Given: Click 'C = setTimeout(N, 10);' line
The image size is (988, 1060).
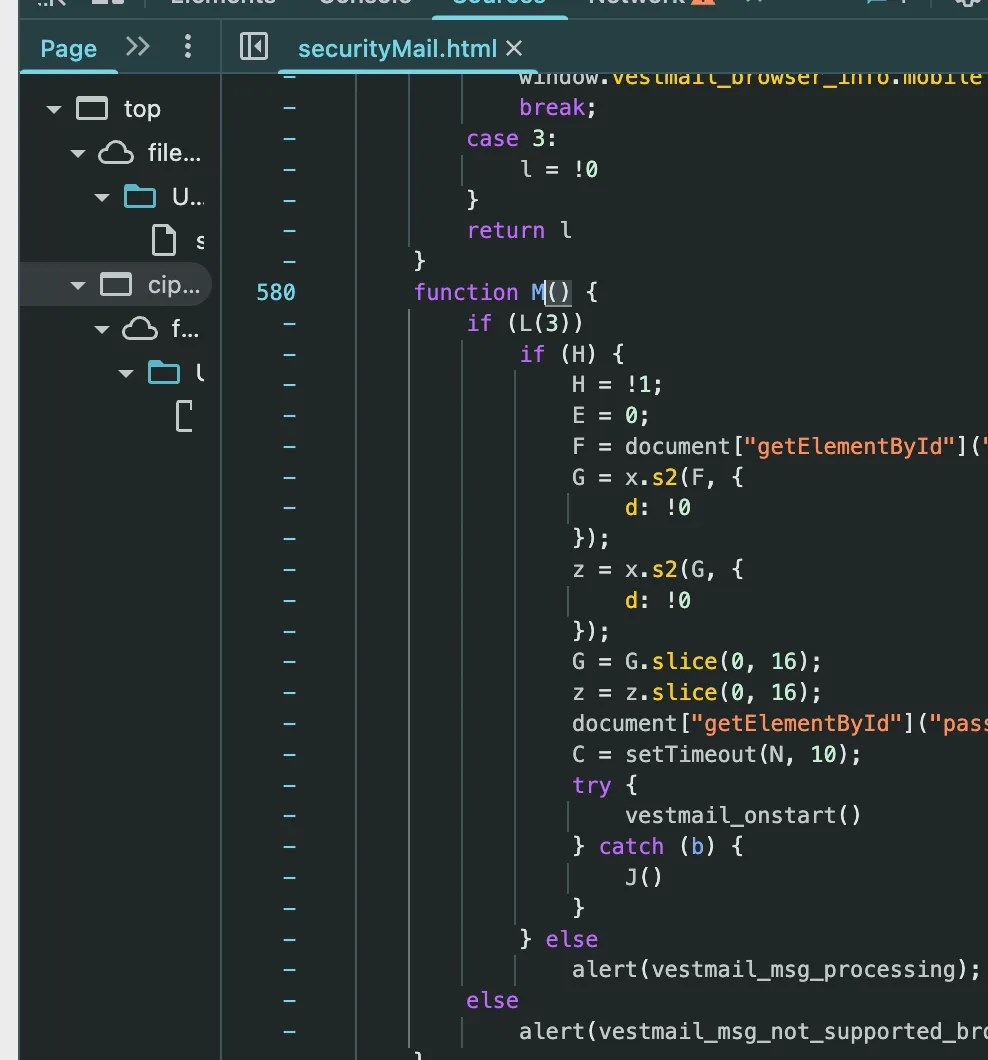Looking at the screenshot, I should tap(716, 754).
